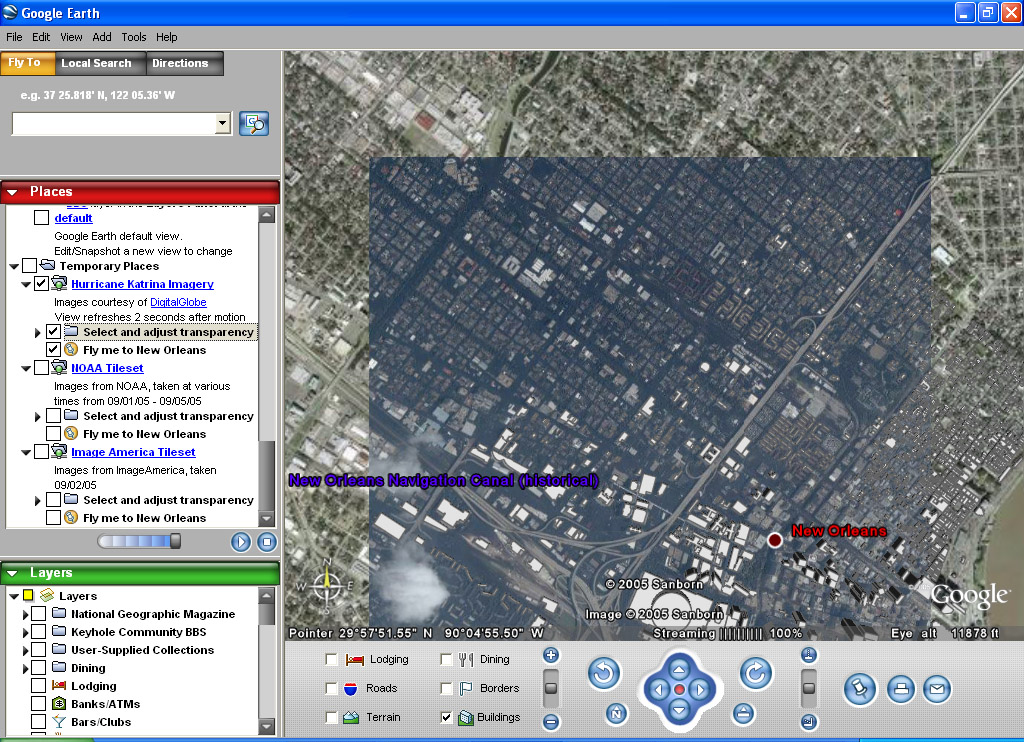Open the File menu
1024x742 pixels.
(14, 37)
